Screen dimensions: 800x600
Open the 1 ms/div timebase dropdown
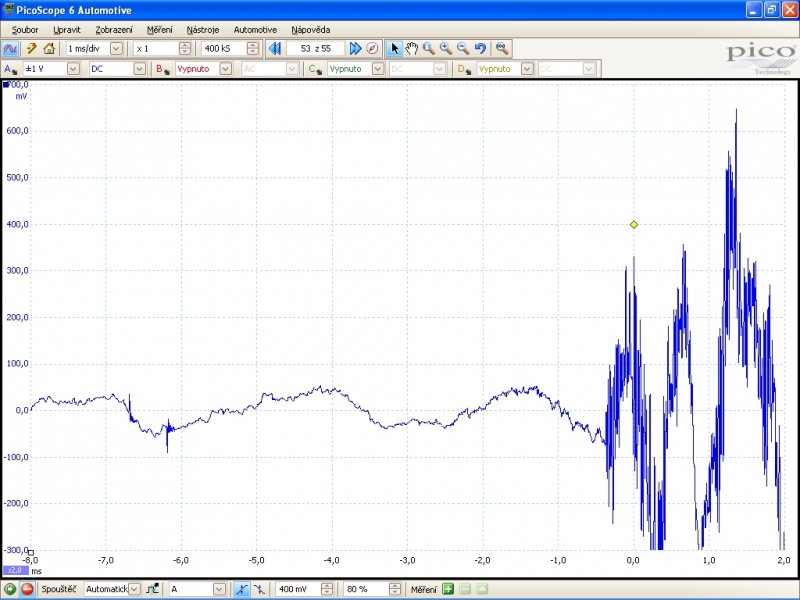pyautogui.click(x=116, y=48)
